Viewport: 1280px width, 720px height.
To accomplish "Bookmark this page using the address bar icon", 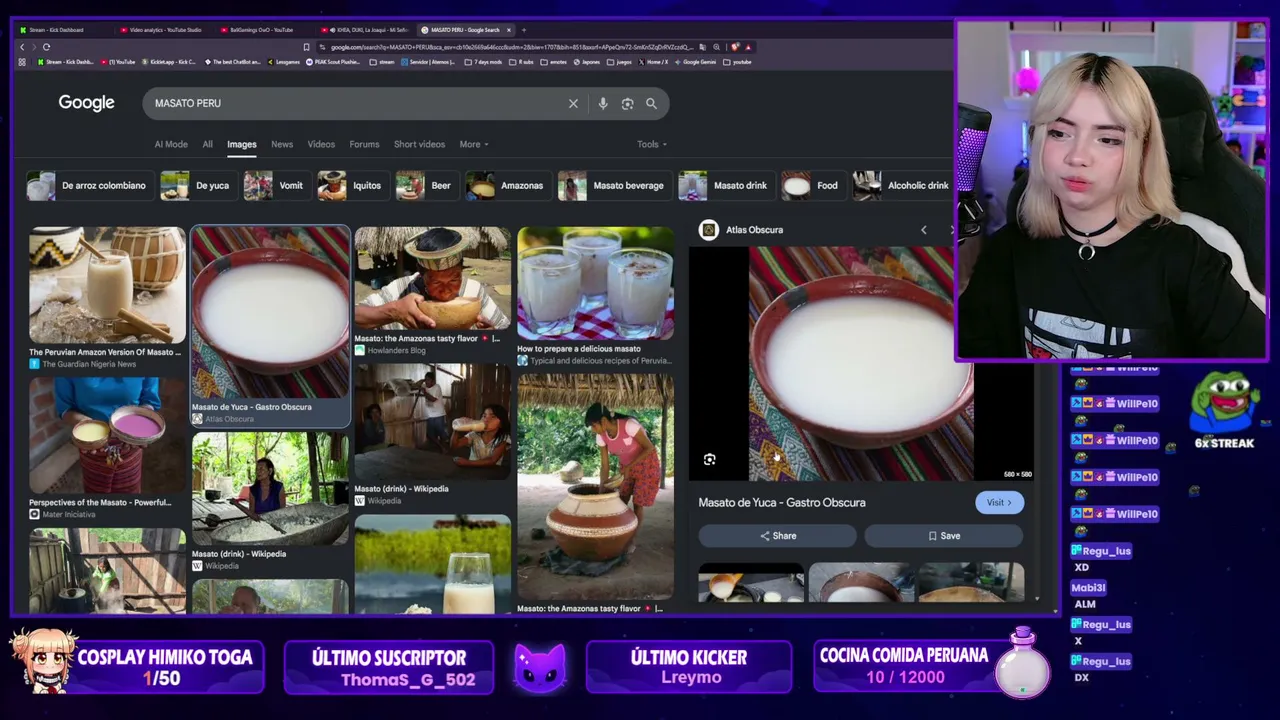I will point(306,47).
